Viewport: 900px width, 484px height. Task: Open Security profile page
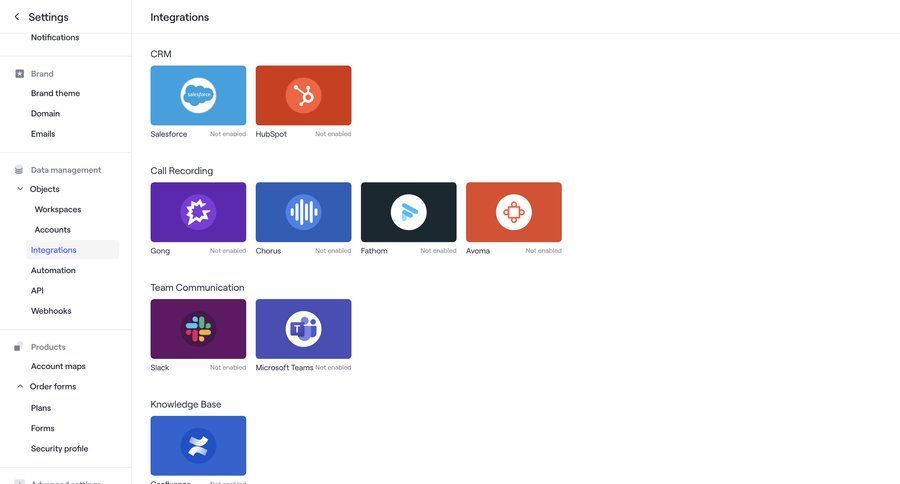pos(60,449)
